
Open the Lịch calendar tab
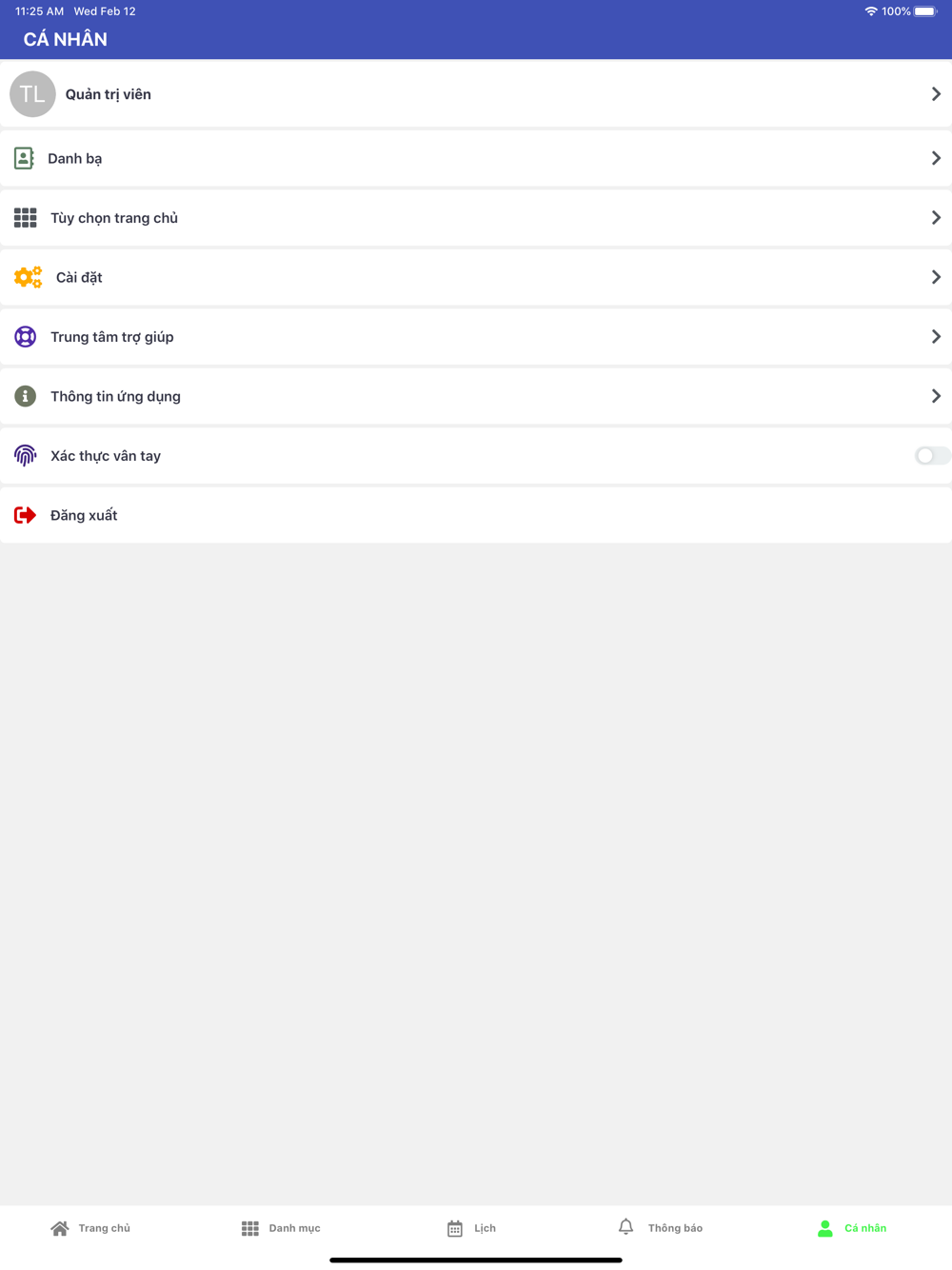[472, 1228]
